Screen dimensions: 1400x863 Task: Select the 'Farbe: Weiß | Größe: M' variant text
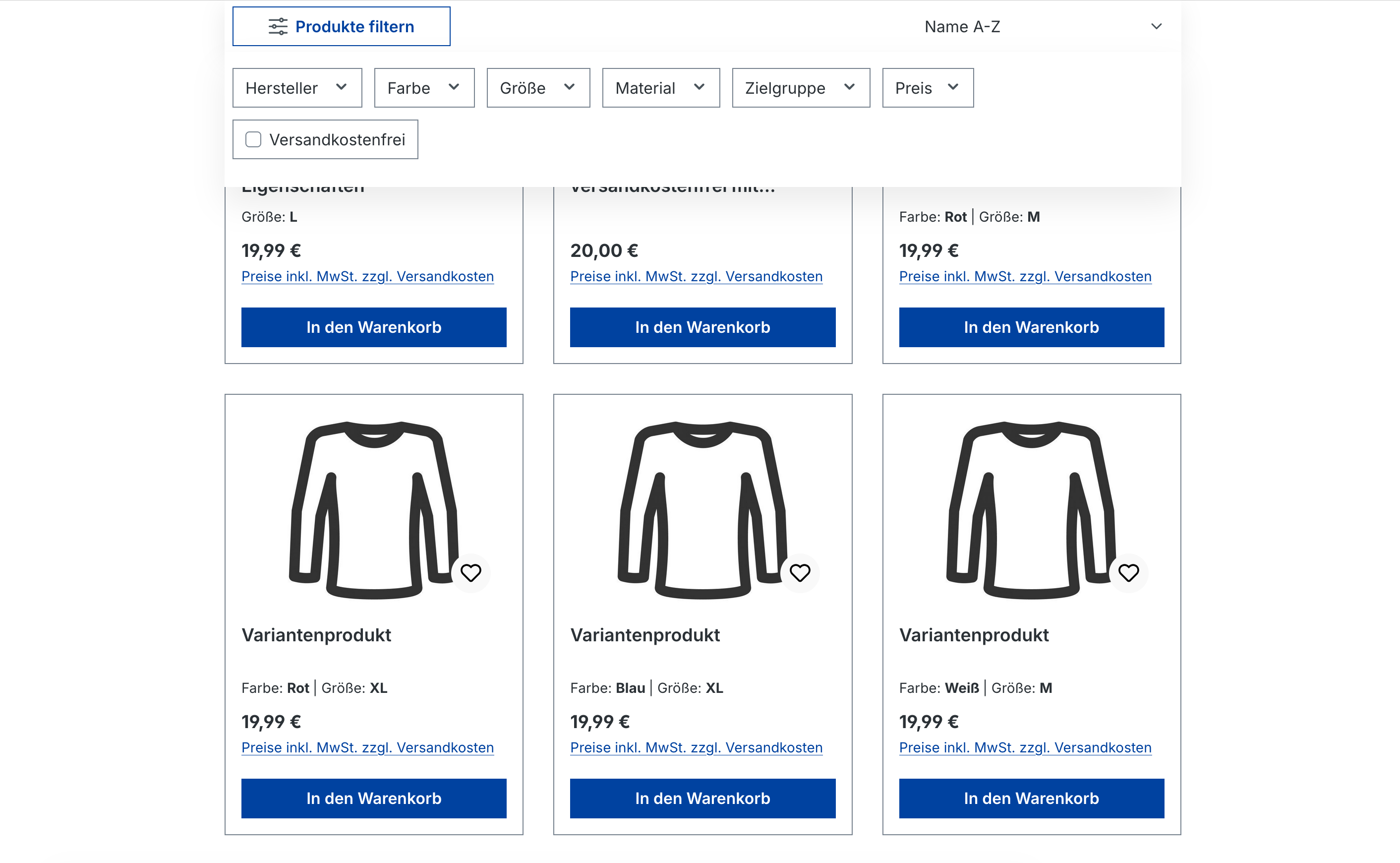point(976,688)
